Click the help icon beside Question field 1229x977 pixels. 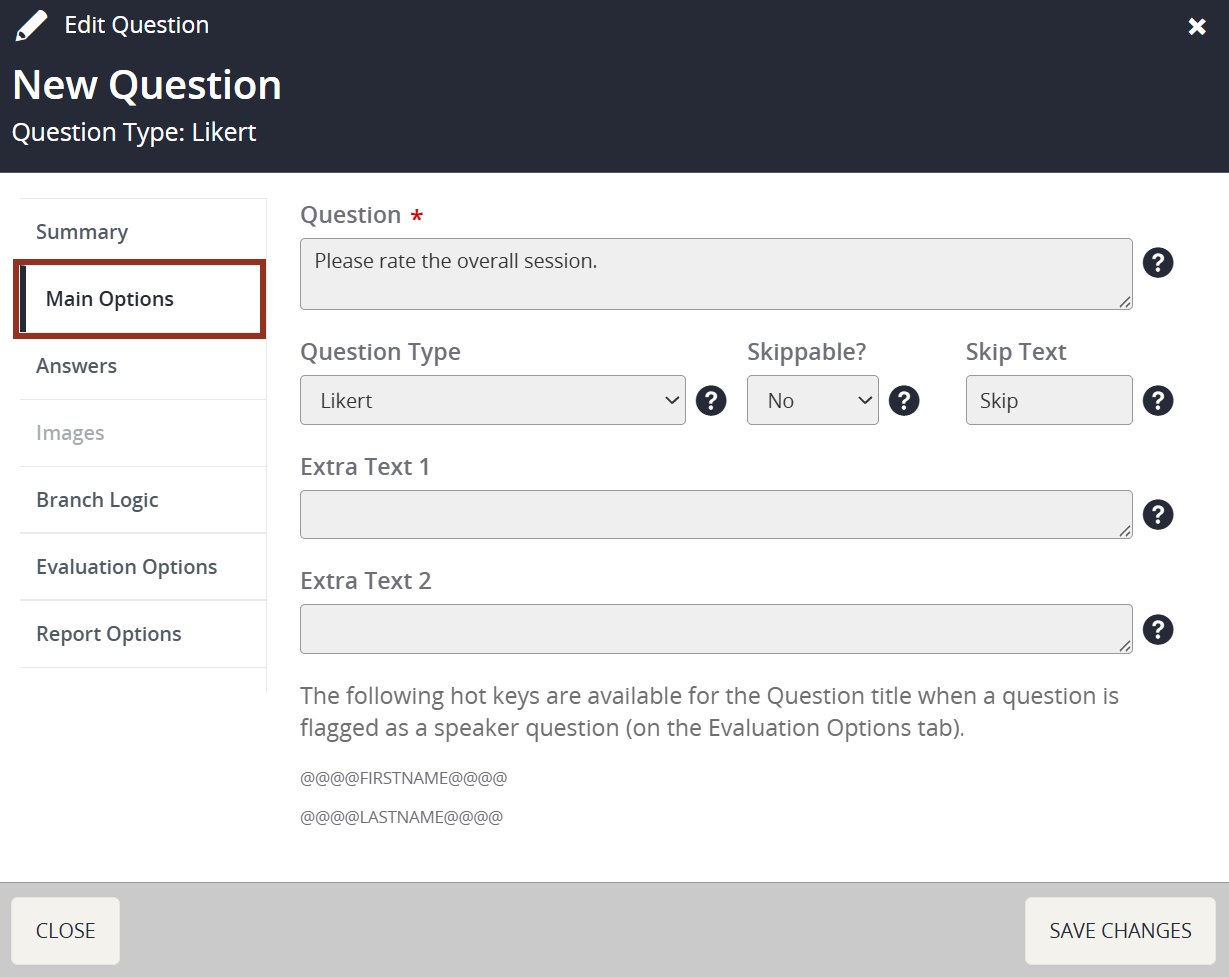pos(1158,263)
